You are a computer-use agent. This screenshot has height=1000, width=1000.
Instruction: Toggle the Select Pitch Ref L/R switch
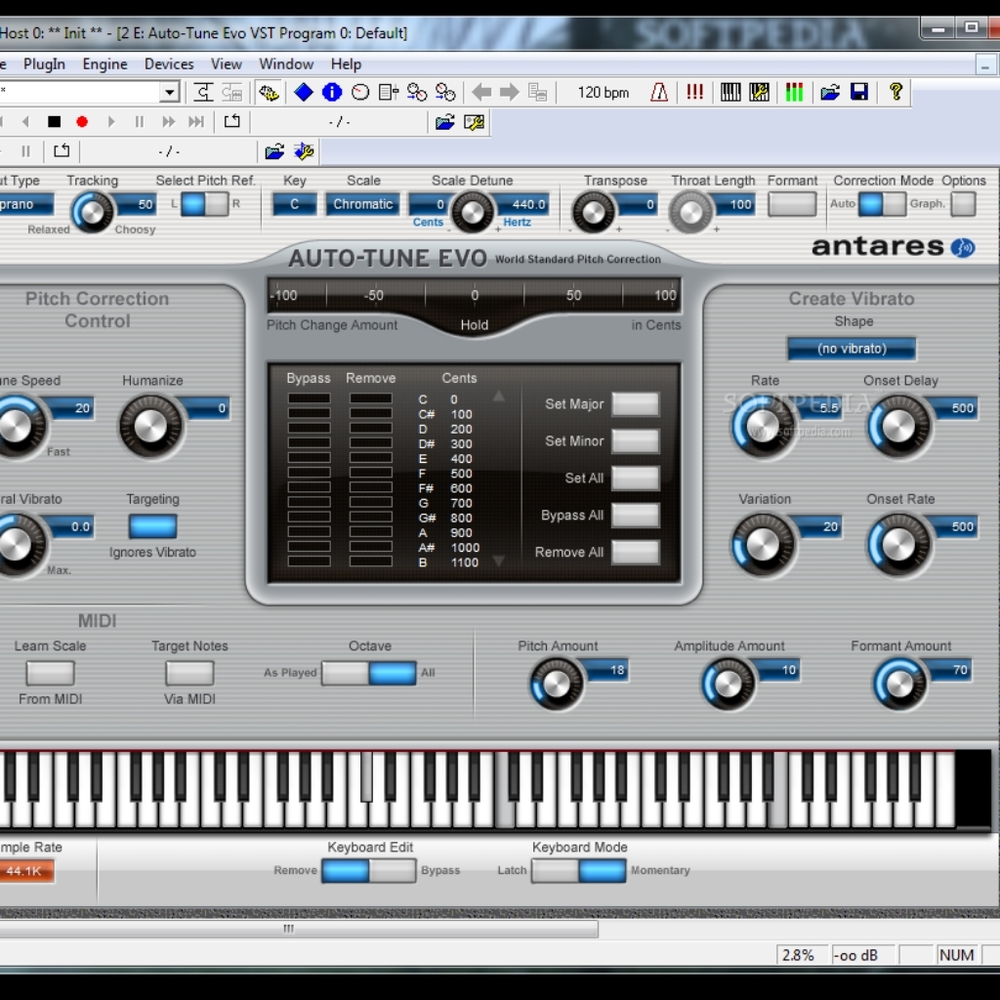[x=205, y=204]
